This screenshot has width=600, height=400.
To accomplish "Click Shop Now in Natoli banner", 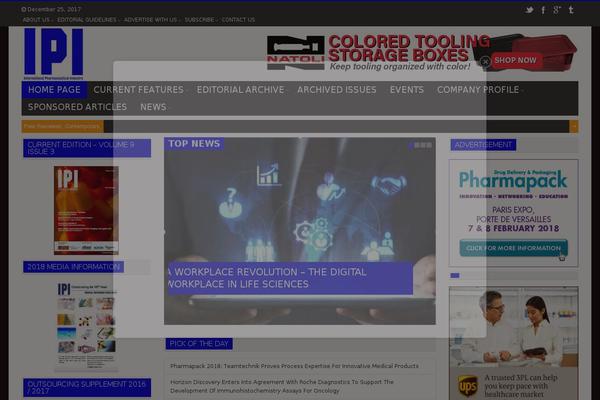I will click(515, 60).
